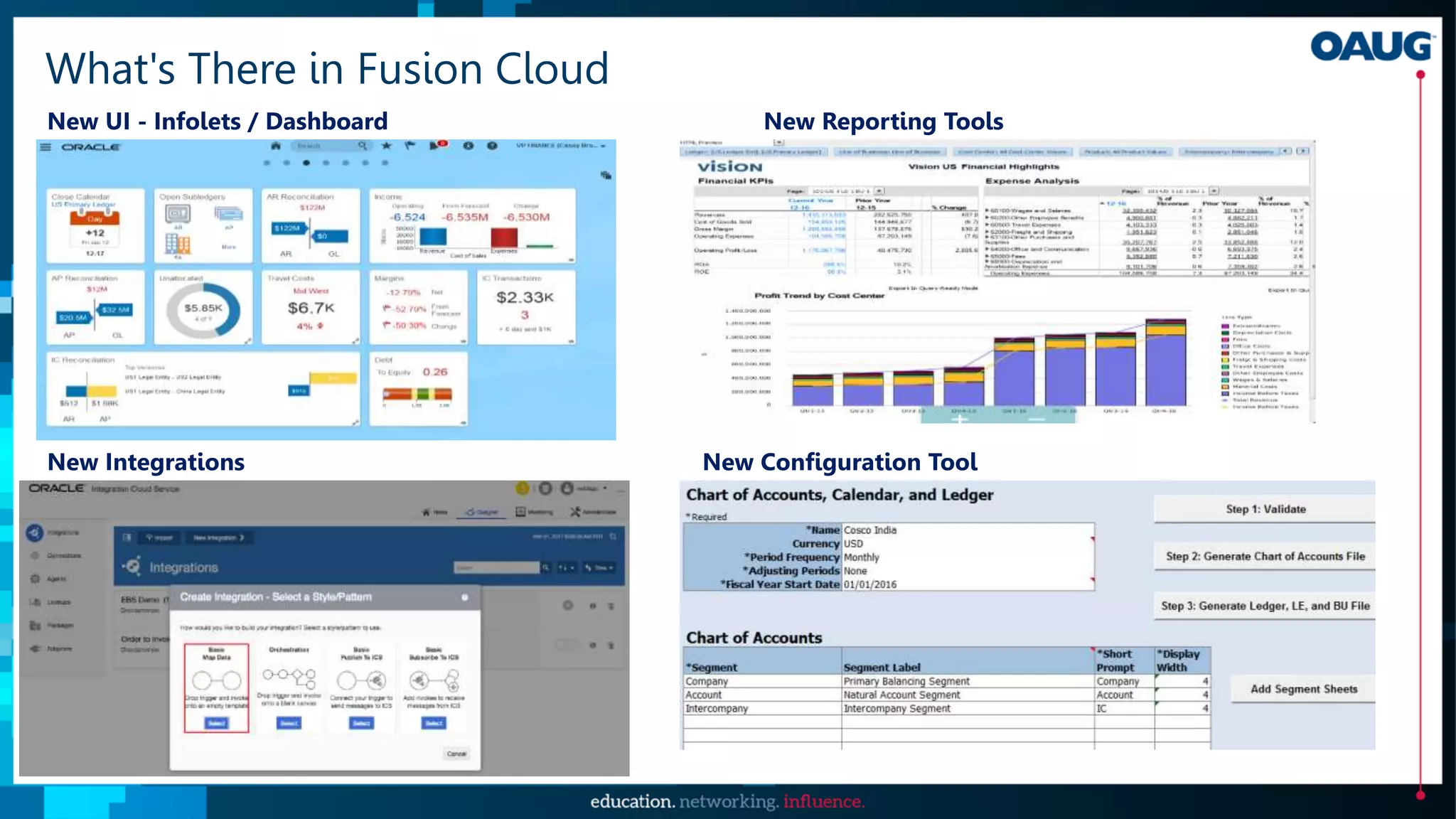Expand the Unallocated infolet corner arrow

pyautogui.click(x=247, y=341)
